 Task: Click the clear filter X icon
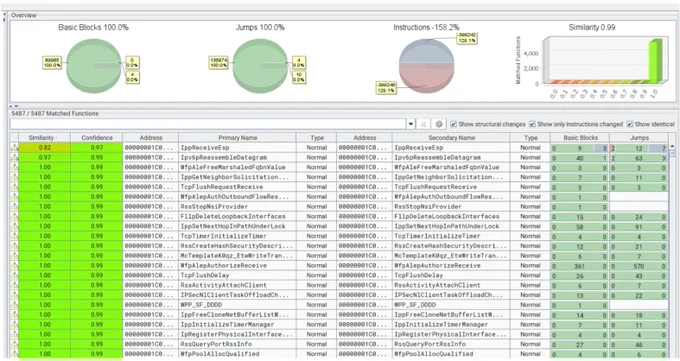(x=423, y=125)
